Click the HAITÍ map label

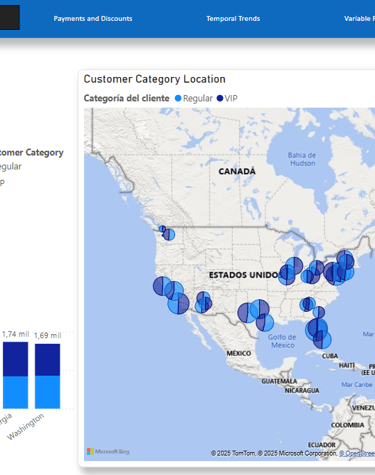point(347,365)
